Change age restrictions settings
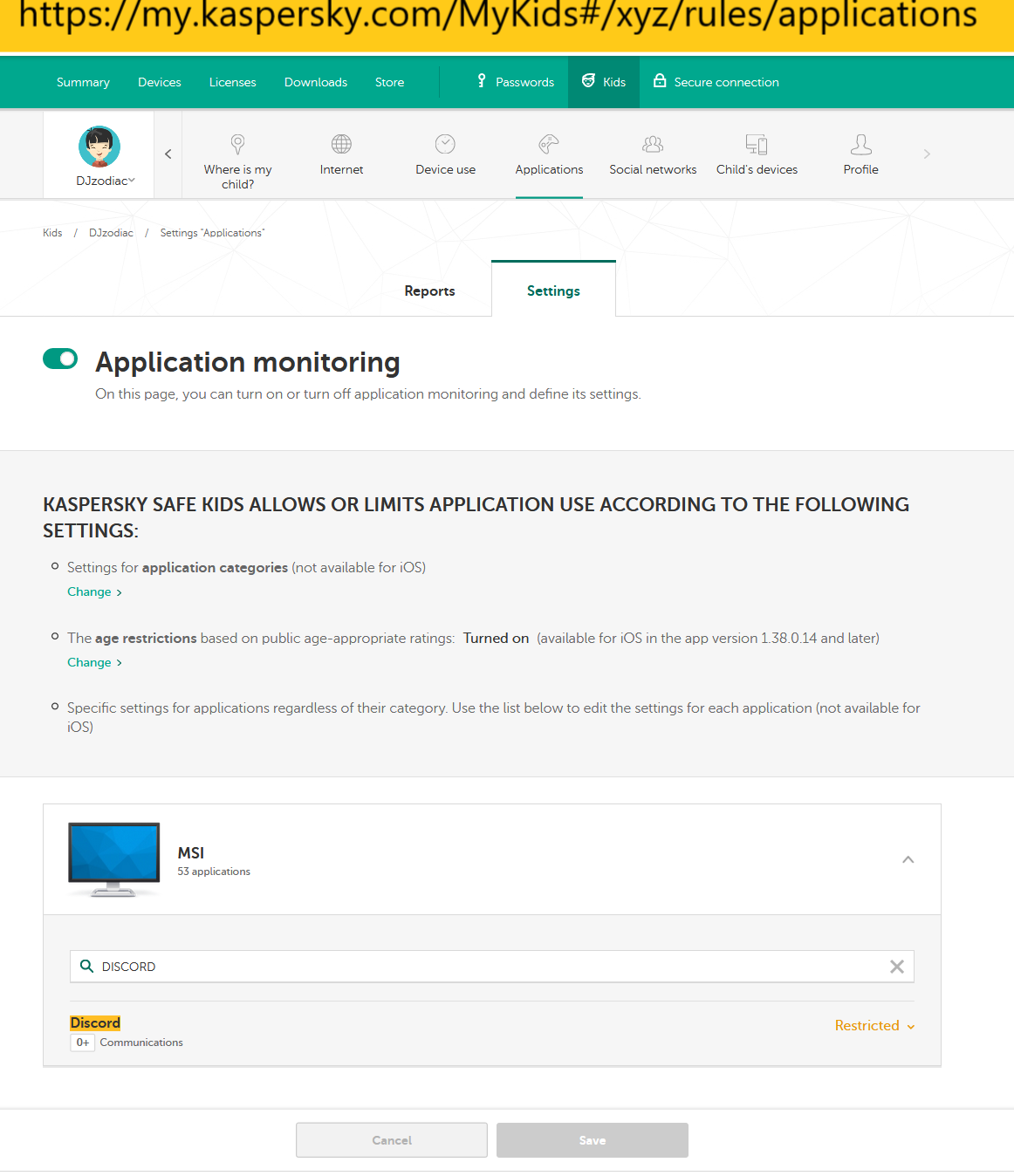Viewport: 1014px width, 1176px height. point(94,662)
